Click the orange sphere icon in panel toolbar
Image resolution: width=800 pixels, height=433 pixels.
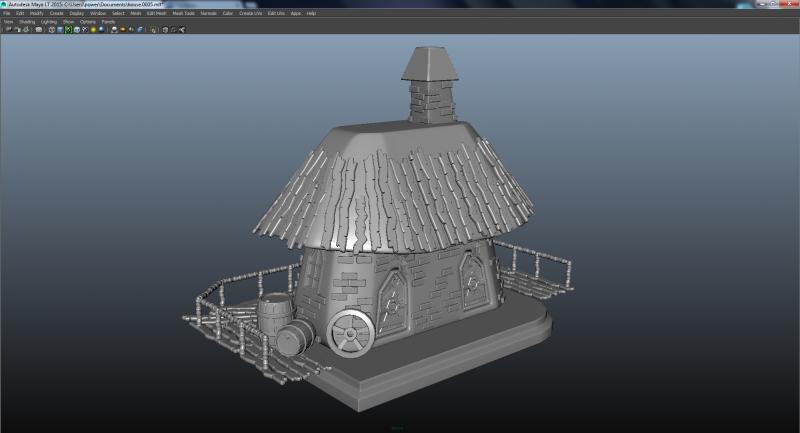click(x=122, y=30)
